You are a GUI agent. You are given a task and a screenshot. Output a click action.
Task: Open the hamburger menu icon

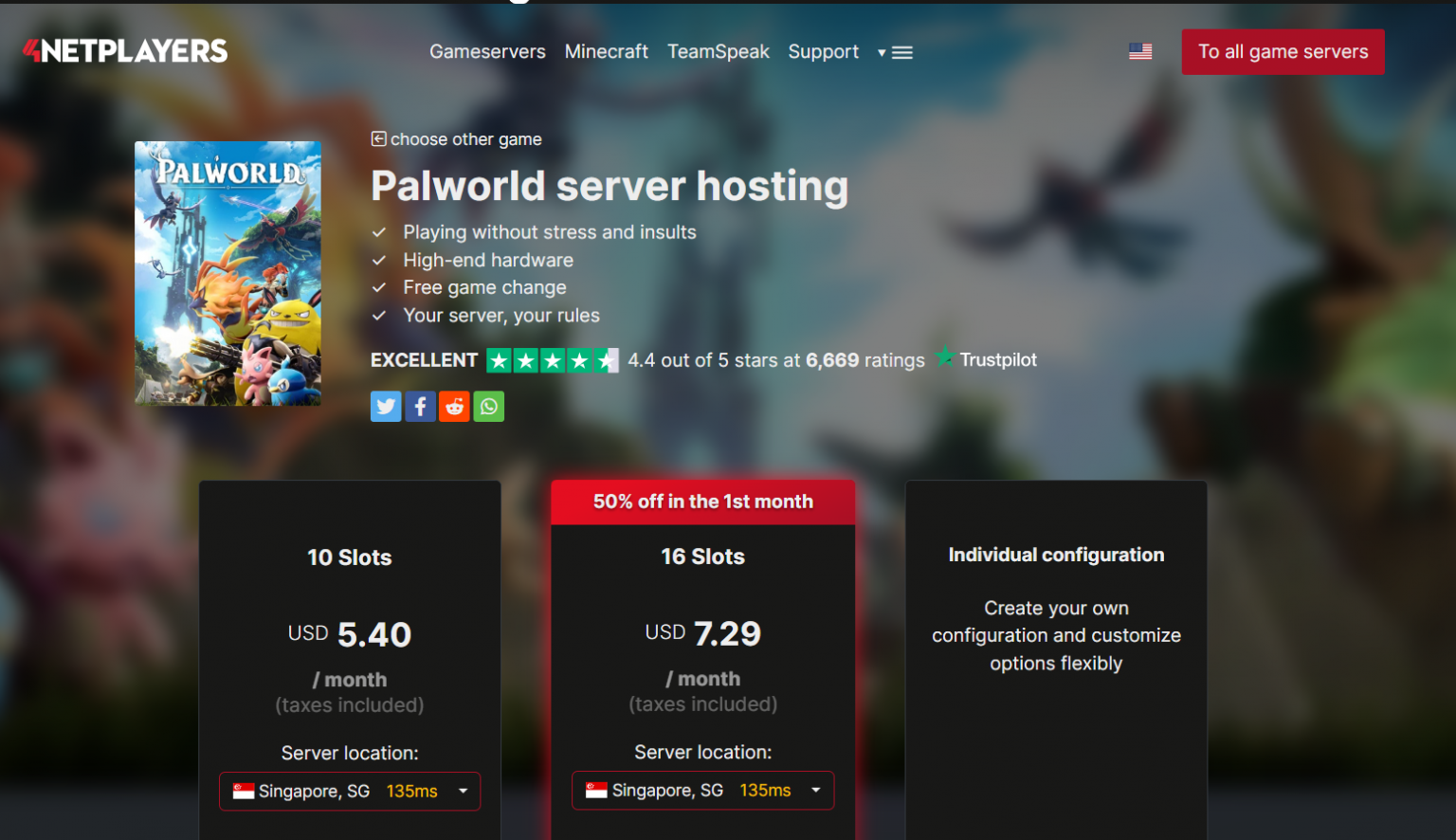tap(901, 53)
